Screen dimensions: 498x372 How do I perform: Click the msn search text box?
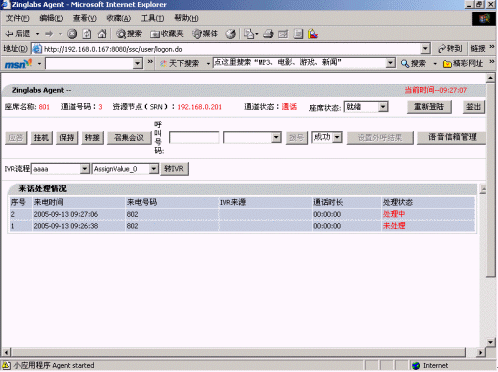tap(89, 63)
